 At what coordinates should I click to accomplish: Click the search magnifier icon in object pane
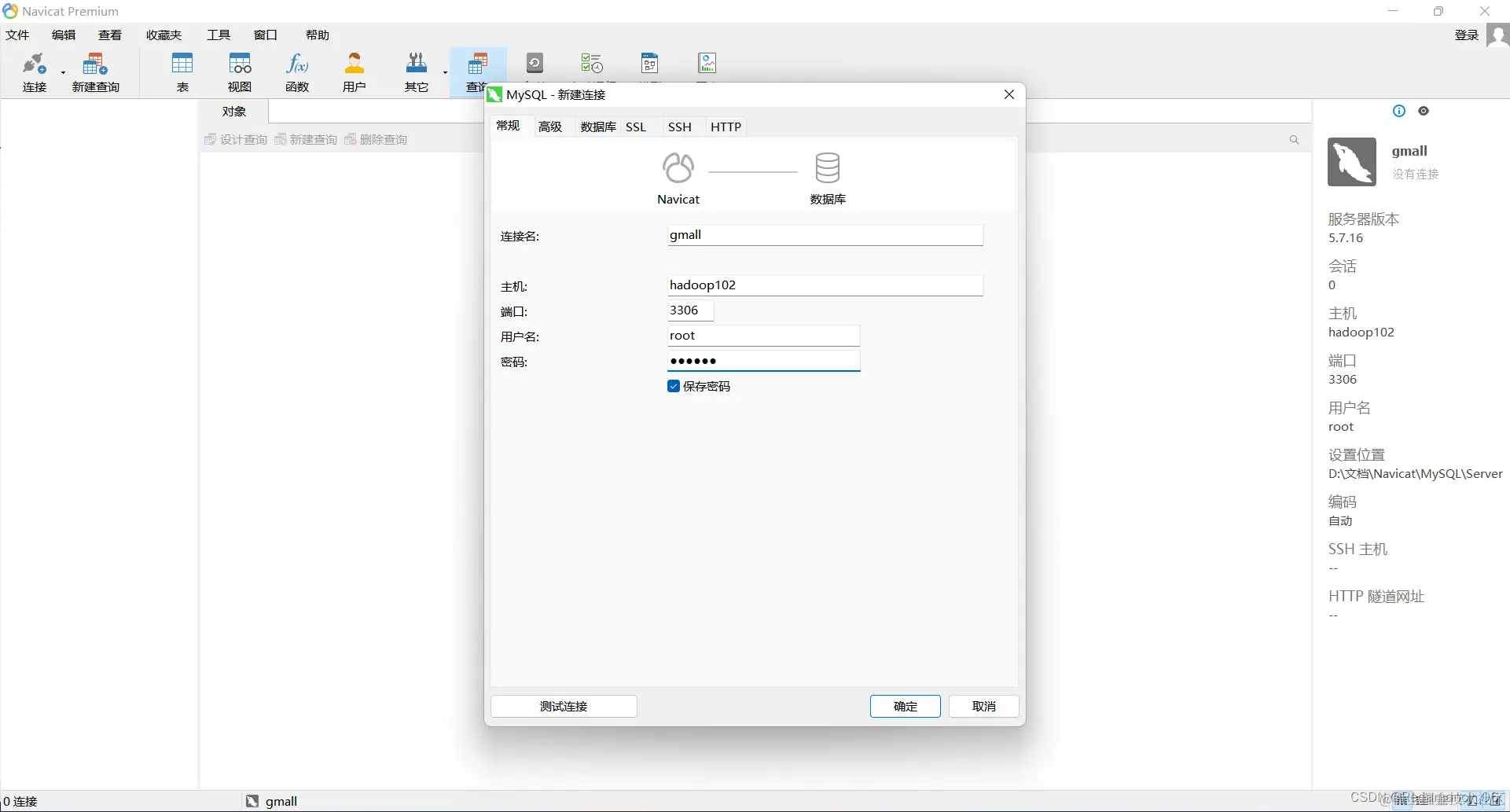pos(1294,140)
